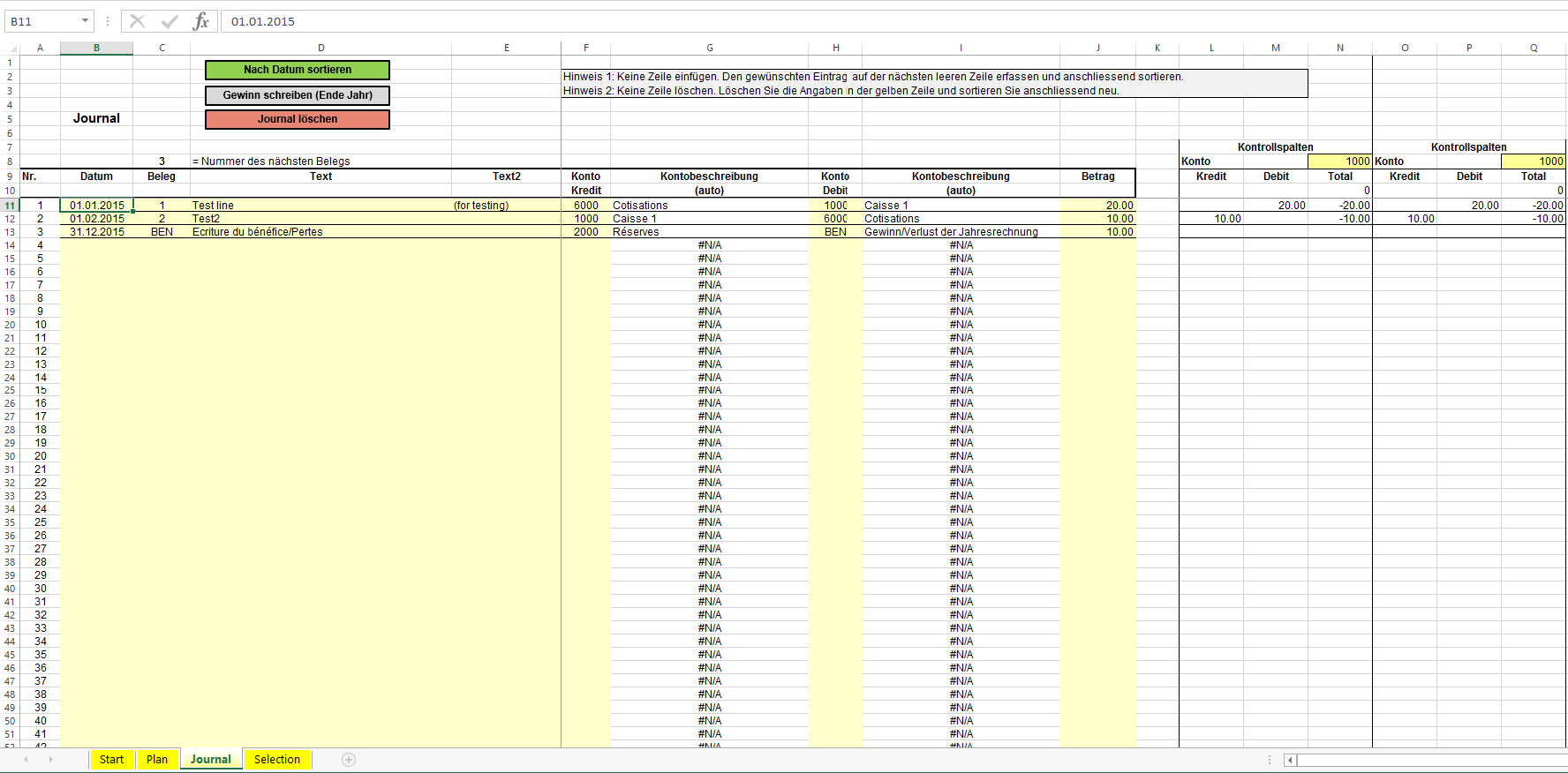The image size is (1568, 773).
Task: Click the 'Betrag' column heading cell
Action: click(1097, 176)
